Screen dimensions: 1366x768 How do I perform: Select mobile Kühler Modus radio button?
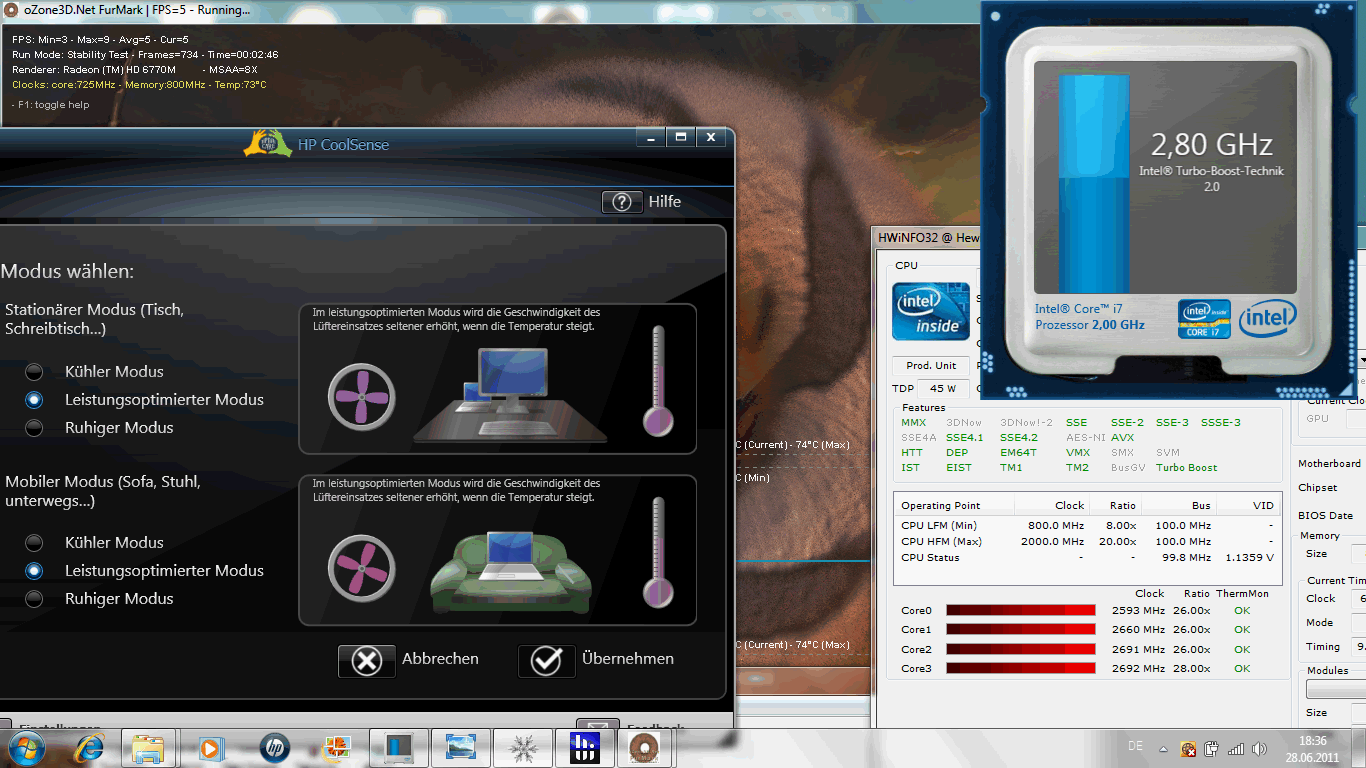[35, 542]
